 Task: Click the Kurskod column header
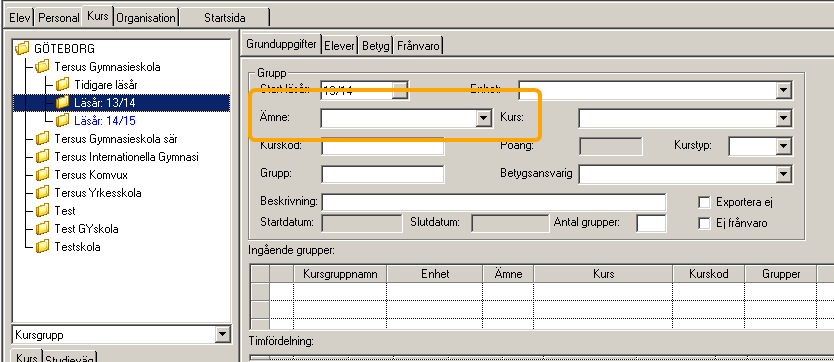709,274
